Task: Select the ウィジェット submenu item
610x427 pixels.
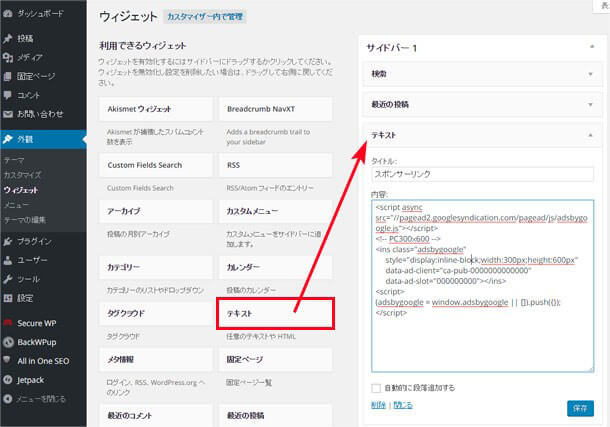Action: (21, 190)
